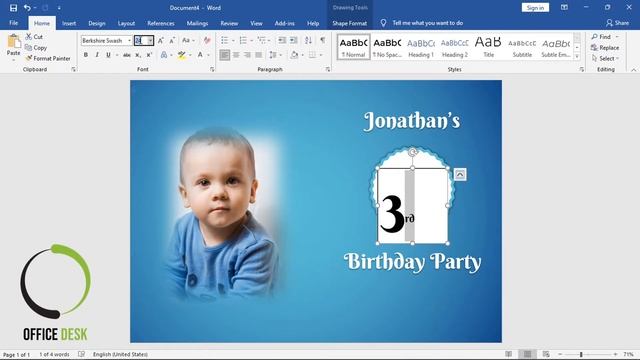
Task: Decrease paragraph indent
Action: 282,40
